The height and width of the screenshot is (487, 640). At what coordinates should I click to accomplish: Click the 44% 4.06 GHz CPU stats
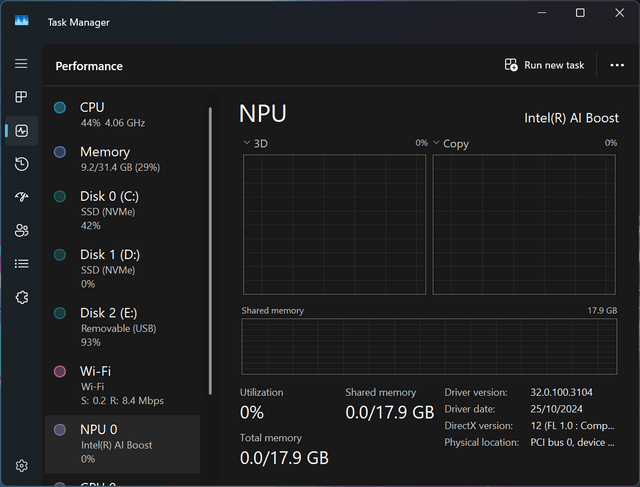pyautogui.click(x=113, y=123)
